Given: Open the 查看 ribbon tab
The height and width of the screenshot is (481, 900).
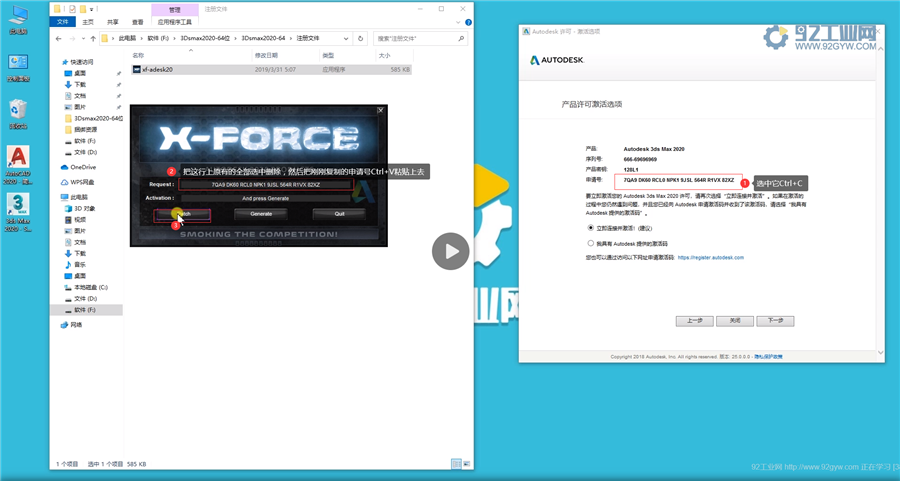Looking at the screenshot, I should click(x=138, y=22).
